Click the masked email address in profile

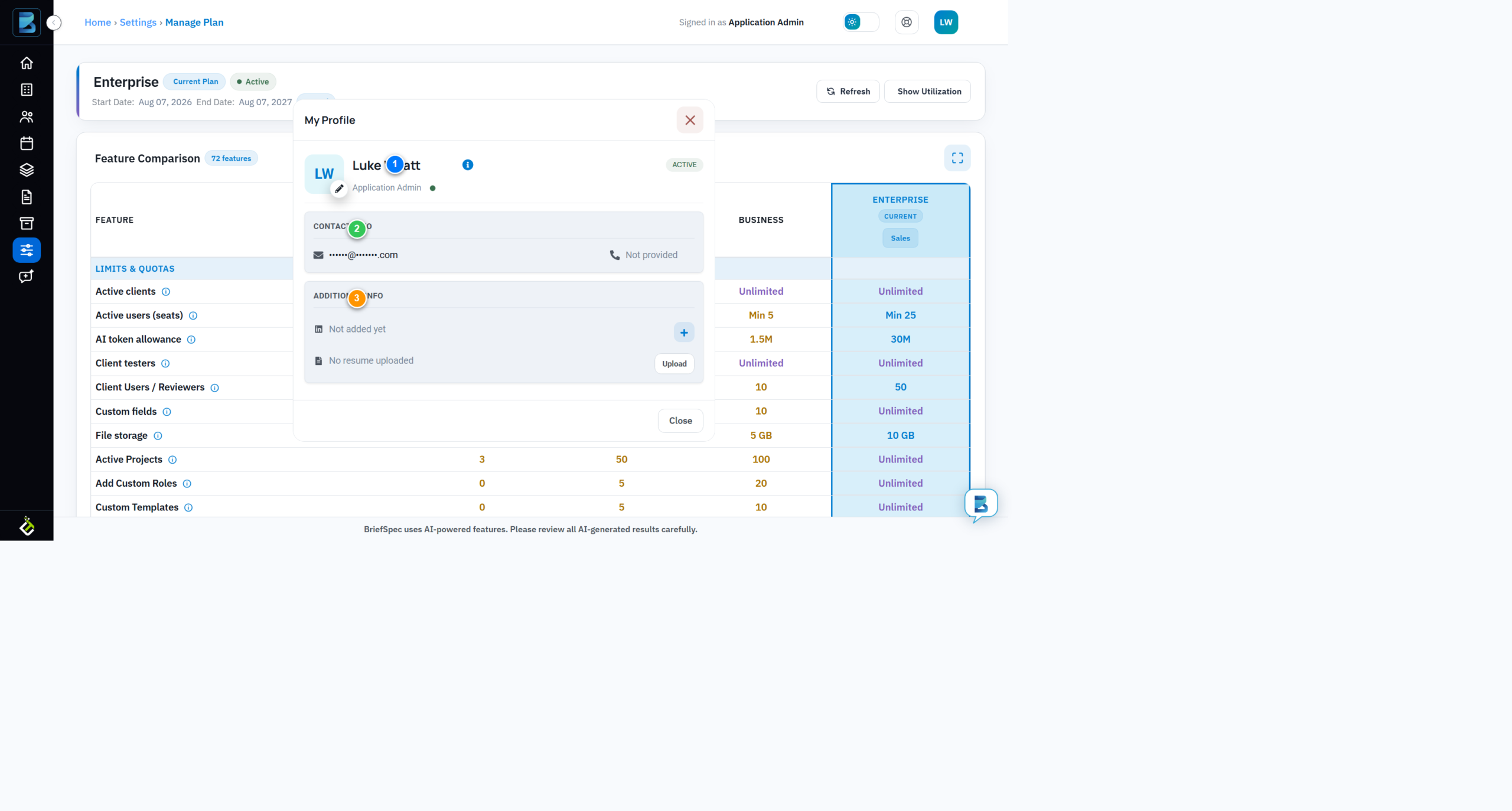tap(363, 255)
